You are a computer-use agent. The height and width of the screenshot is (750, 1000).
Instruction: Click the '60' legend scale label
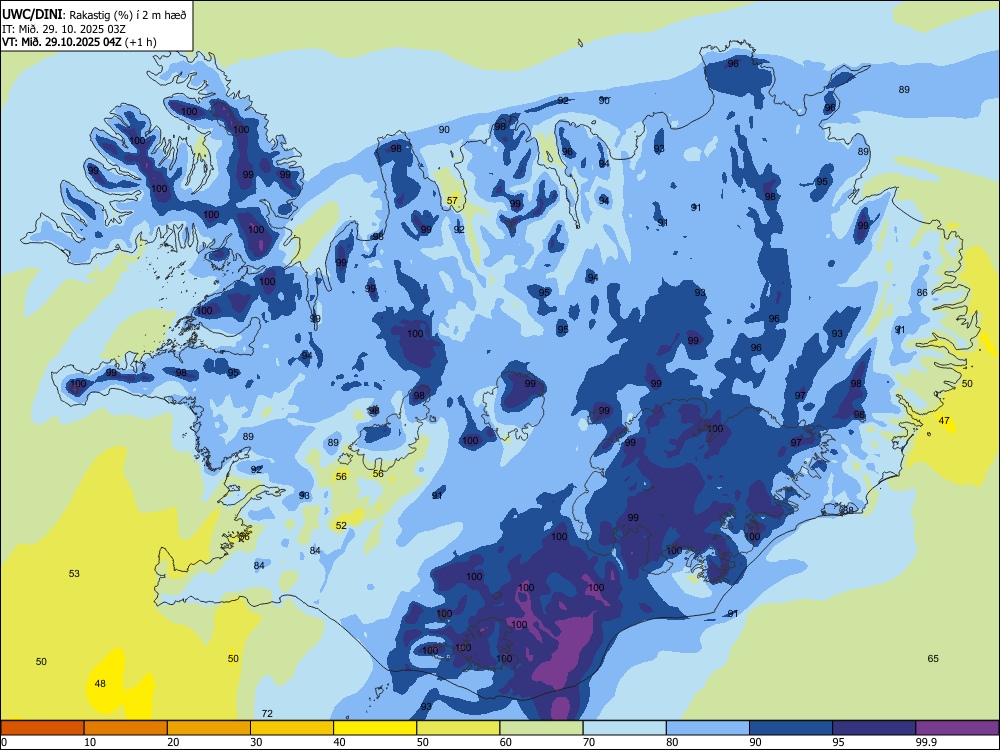506,742
